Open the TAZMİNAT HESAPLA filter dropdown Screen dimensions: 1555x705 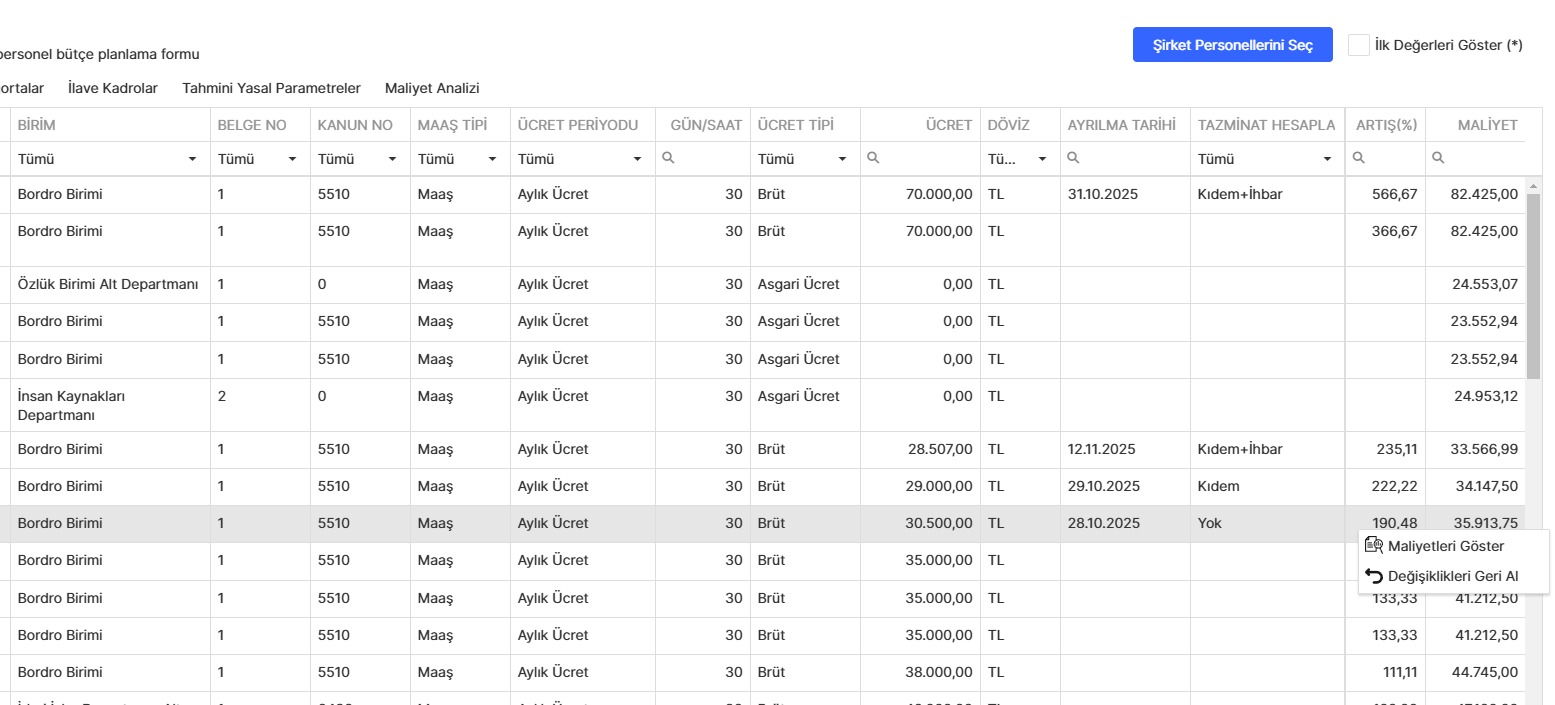tap(1327, 159)
